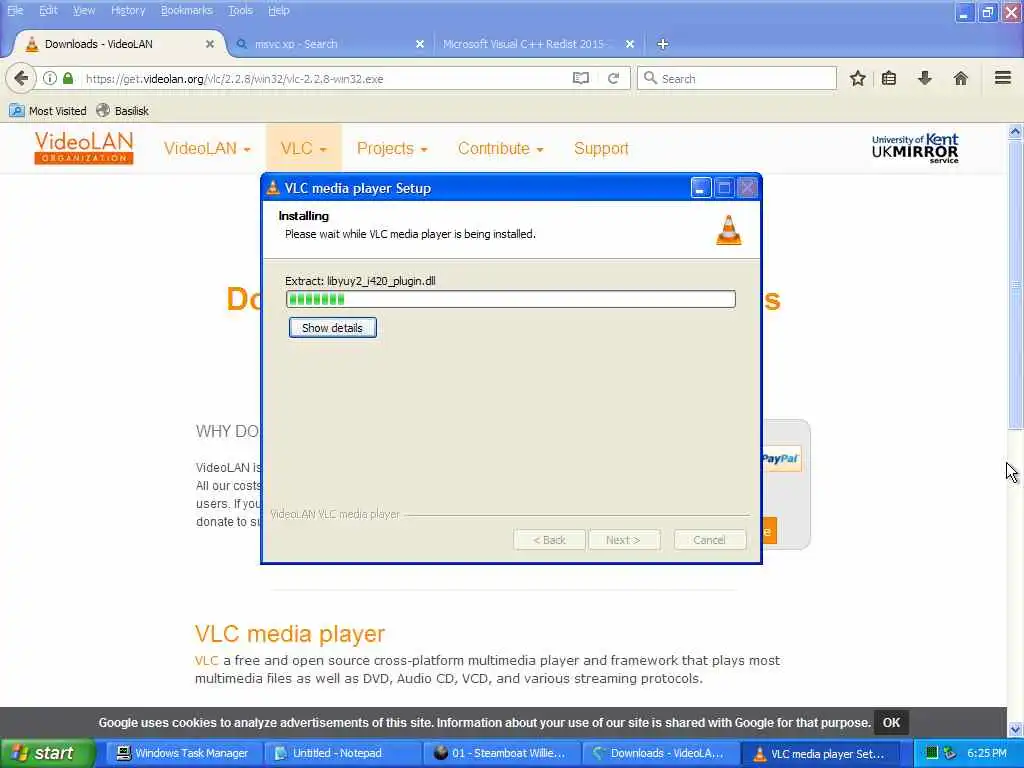Go to home page icon
Image resolution: width=1024 pixels, height=768 pixels.
960,78
